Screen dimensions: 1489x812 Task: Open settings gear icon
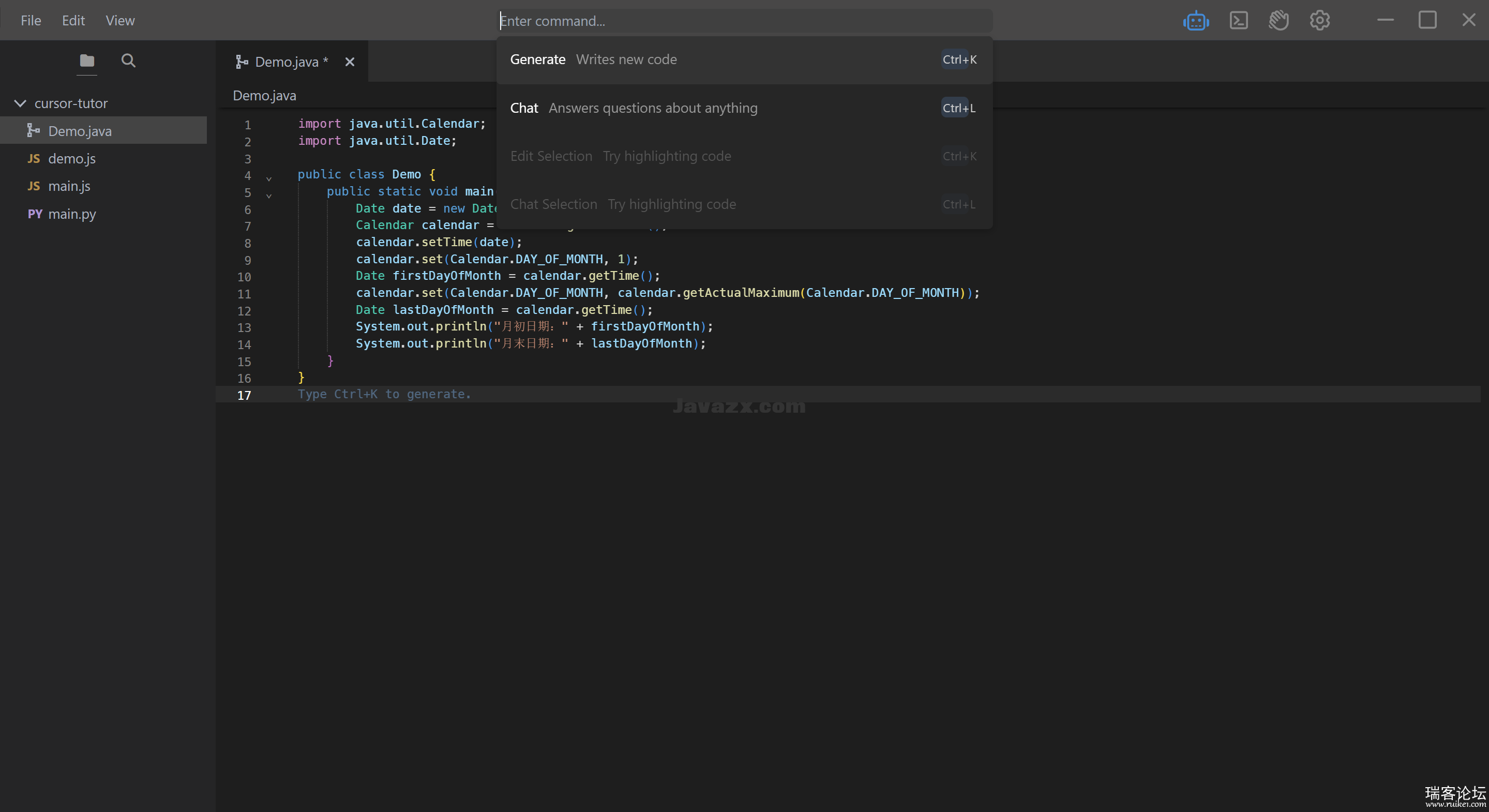tap(1320, 21)
